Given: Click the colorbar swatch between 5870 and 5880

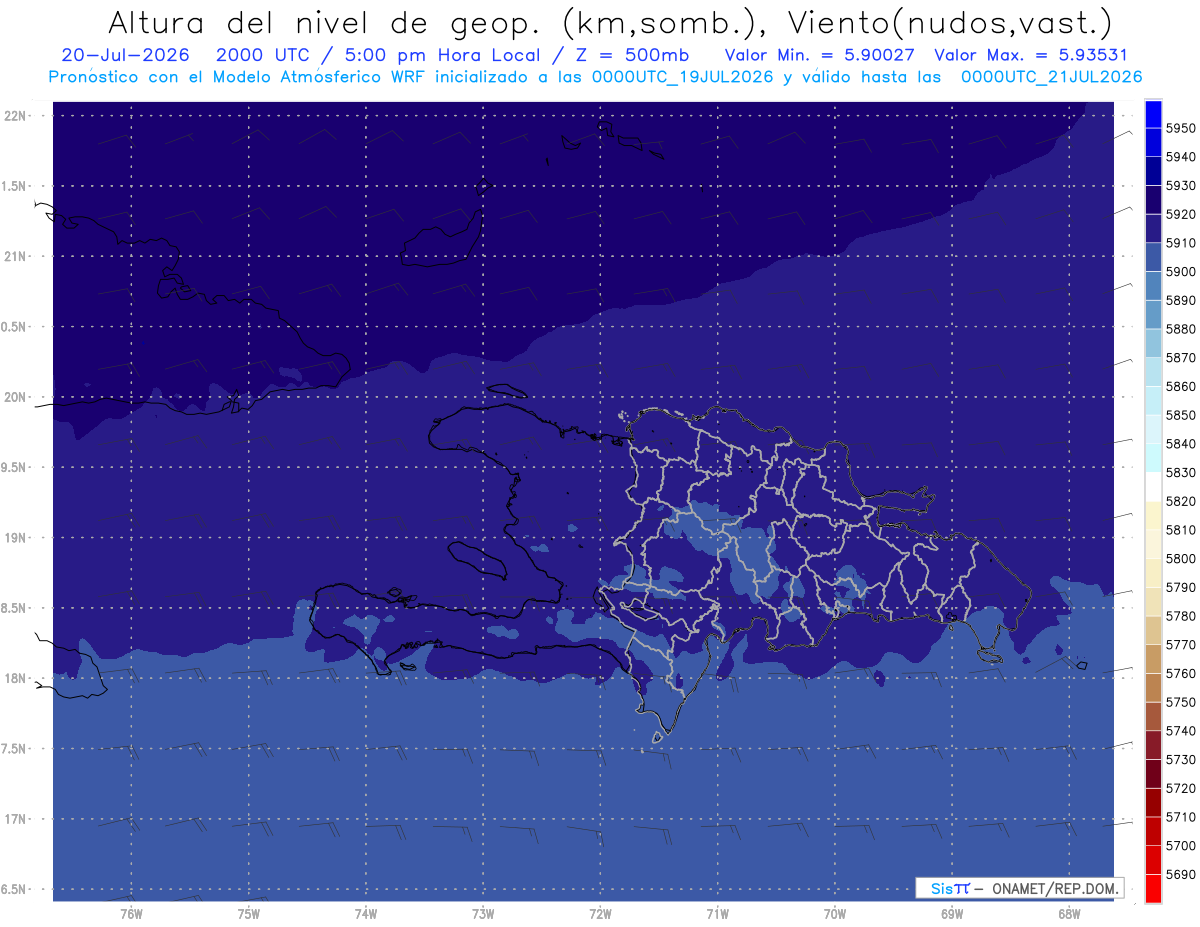Looking at the screenshot, I should coord(1153,344).
